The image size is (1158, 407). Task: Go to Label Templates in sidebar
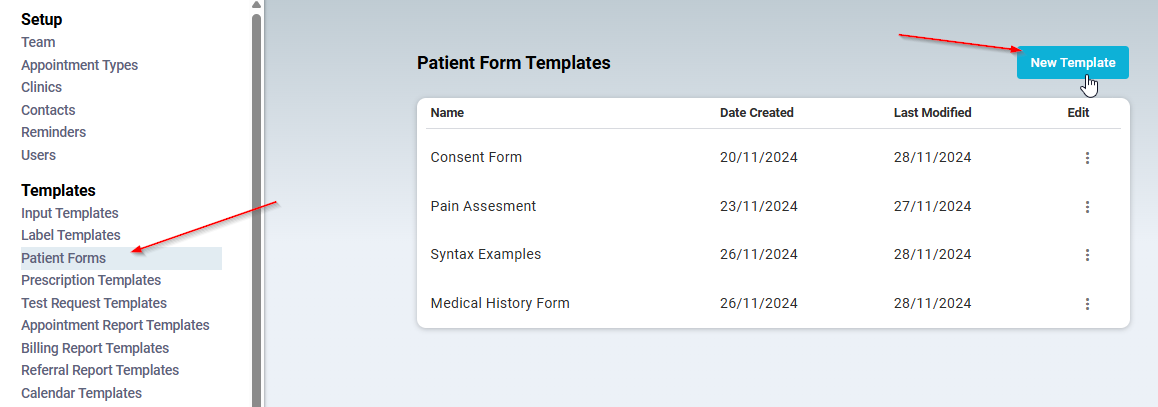[70, 235]
